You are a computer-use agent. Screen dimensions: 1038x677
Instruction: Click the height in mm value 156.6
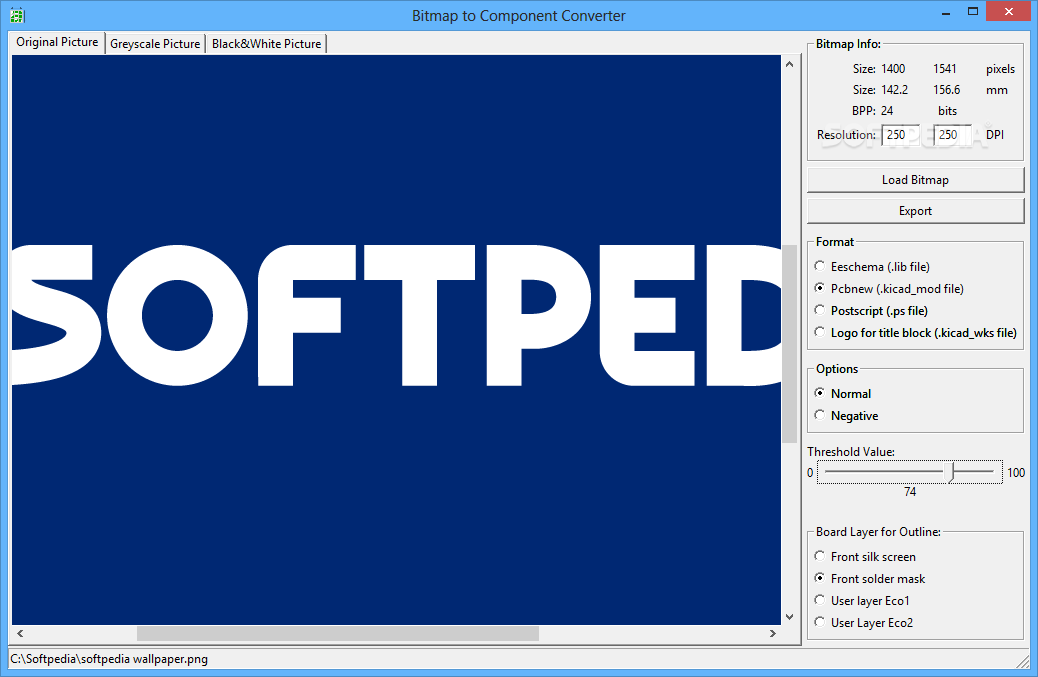coord(947,90)
